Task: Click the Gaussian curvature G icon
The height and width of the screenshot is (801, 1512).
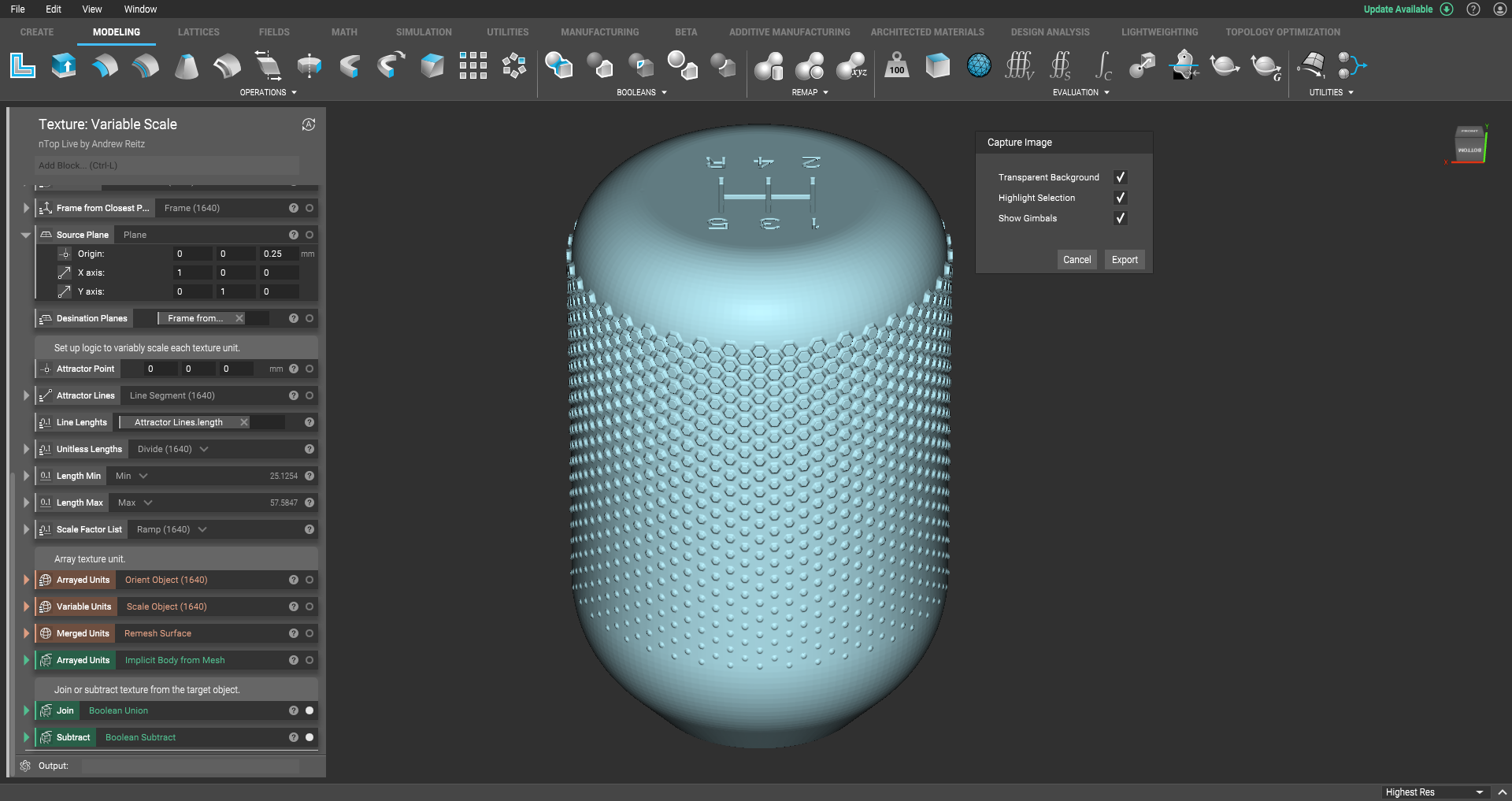Action: point(1266,67)
